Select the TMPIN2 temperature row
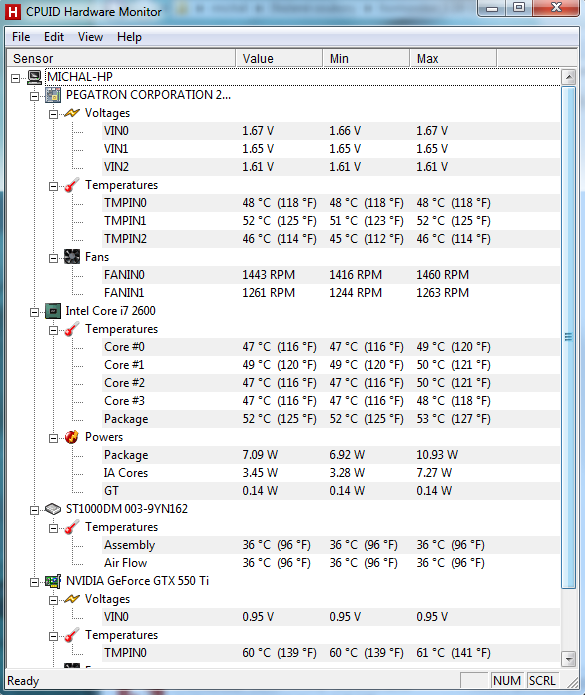Screen dimensions: 585x695 coord(330,239)
